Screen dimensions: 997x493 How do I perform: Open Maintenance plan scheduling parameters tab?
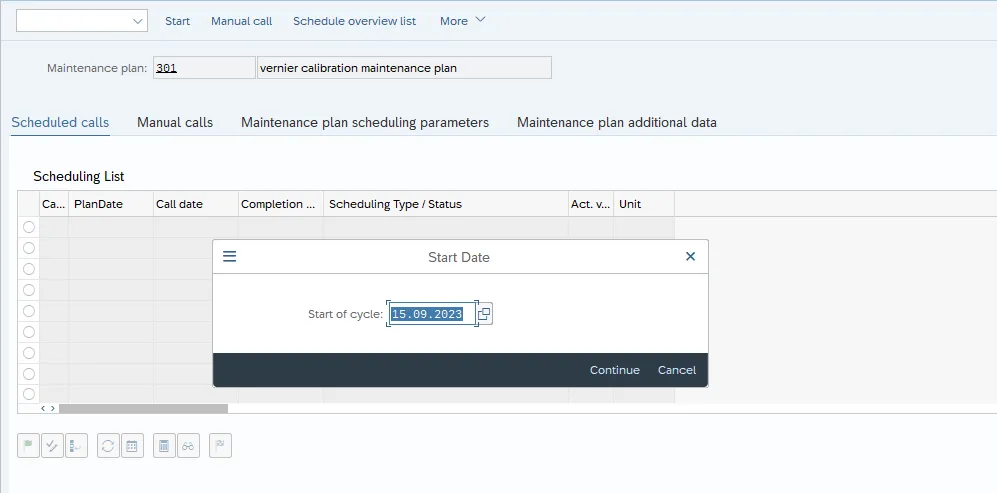pyautogui.click(x=365, y=123)
